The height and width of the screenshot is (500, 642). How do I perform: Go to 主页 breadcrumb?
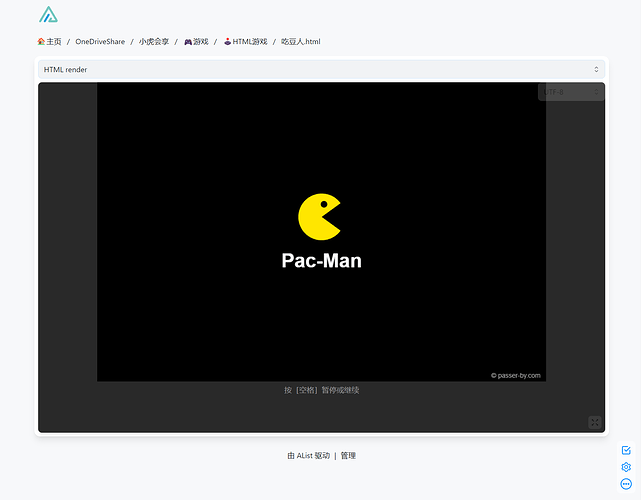[x=49, y=41]
